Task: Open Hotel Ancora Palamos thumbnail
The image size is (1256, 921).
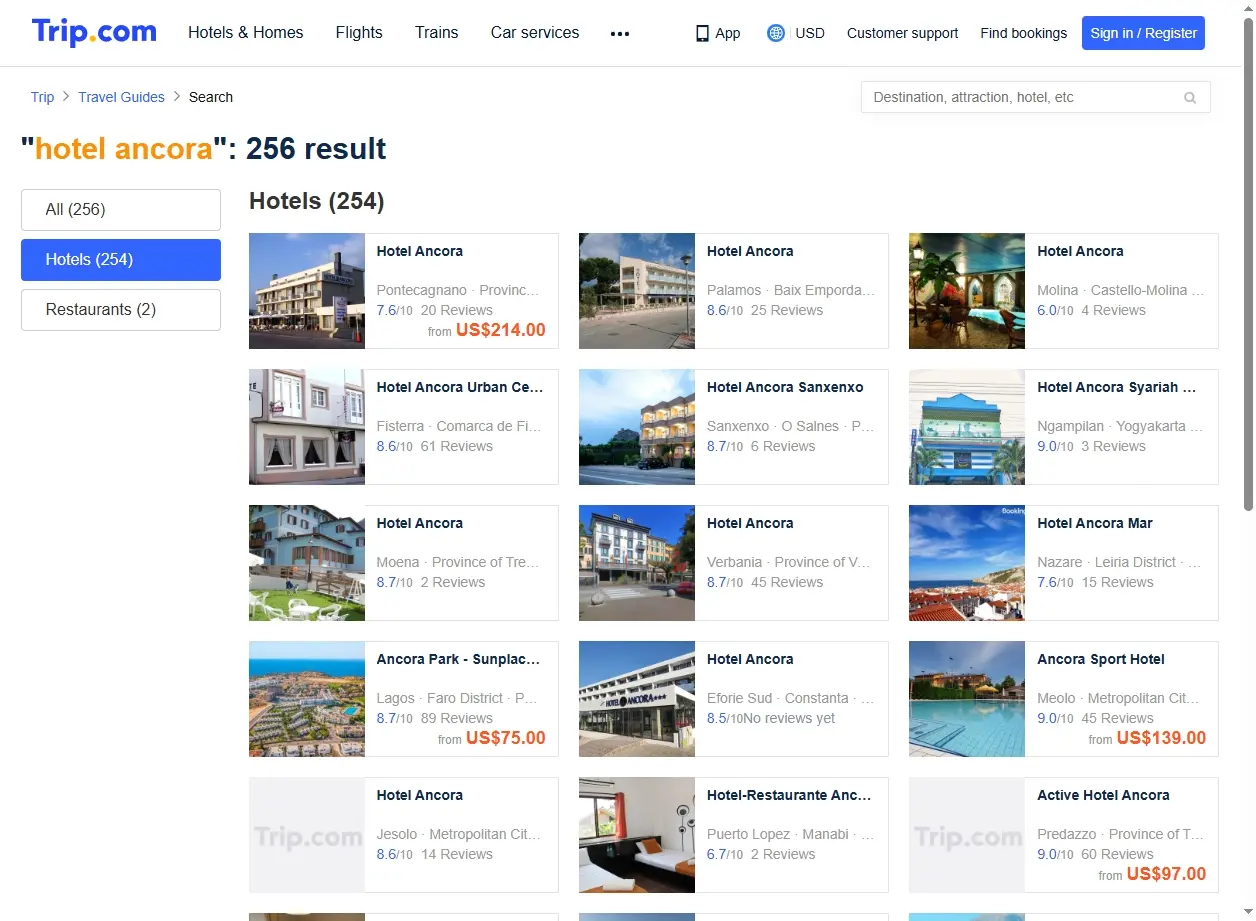Action: [x=637, y=291]
